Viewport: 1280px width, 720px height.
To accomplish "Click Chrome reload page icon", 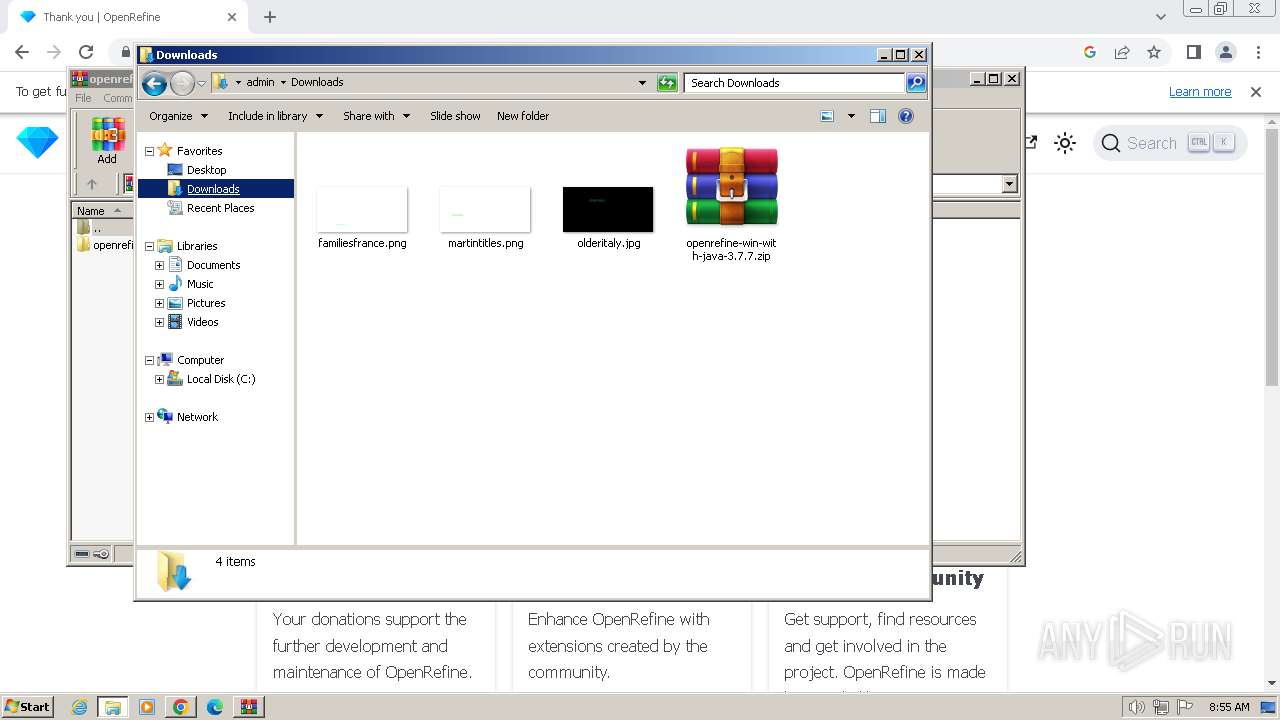I will tap(86, 52).
